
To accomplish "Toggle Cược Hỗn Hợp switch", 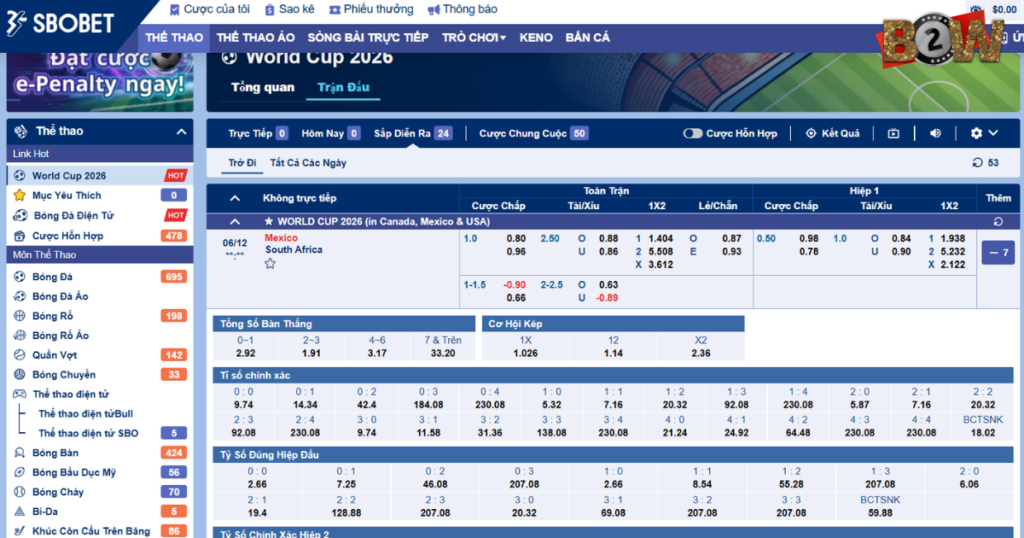I will tap(692, 133).
